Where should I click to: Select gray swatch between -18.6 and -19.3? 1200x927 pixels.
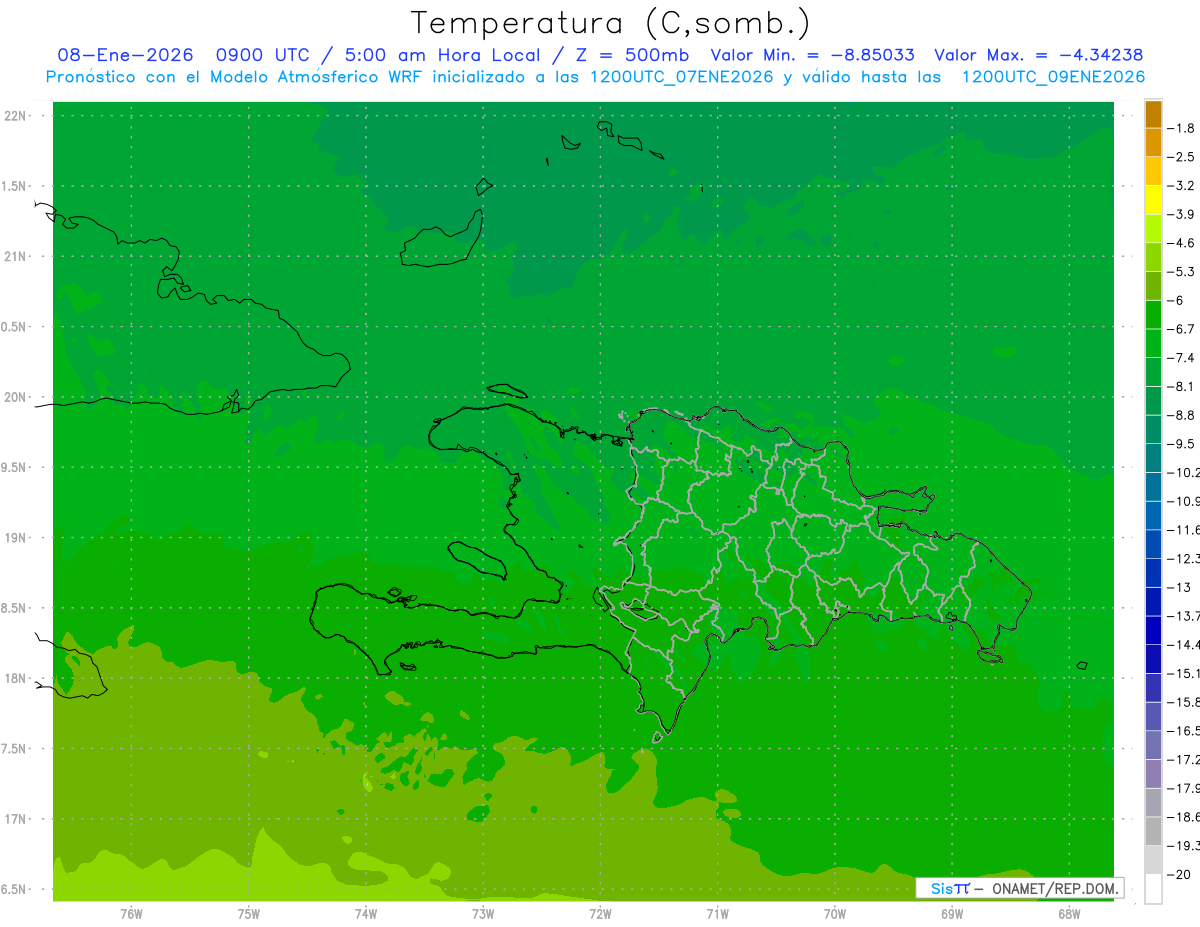coord(1153,831)
